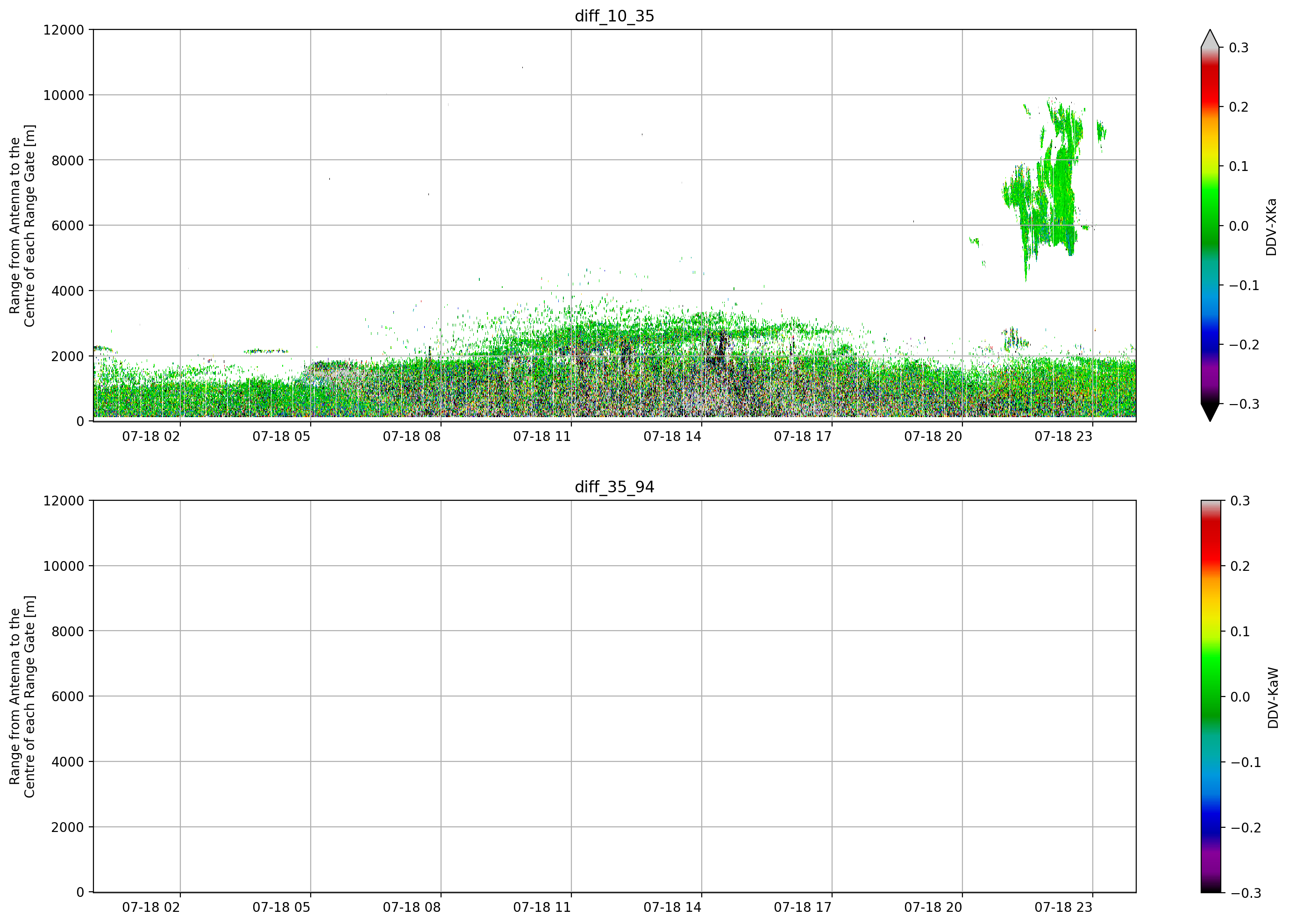Click the '07-18 23' tick label under the top plot
The height and width of the screenshot is (924, 1289).
[x=1063, y=436]
